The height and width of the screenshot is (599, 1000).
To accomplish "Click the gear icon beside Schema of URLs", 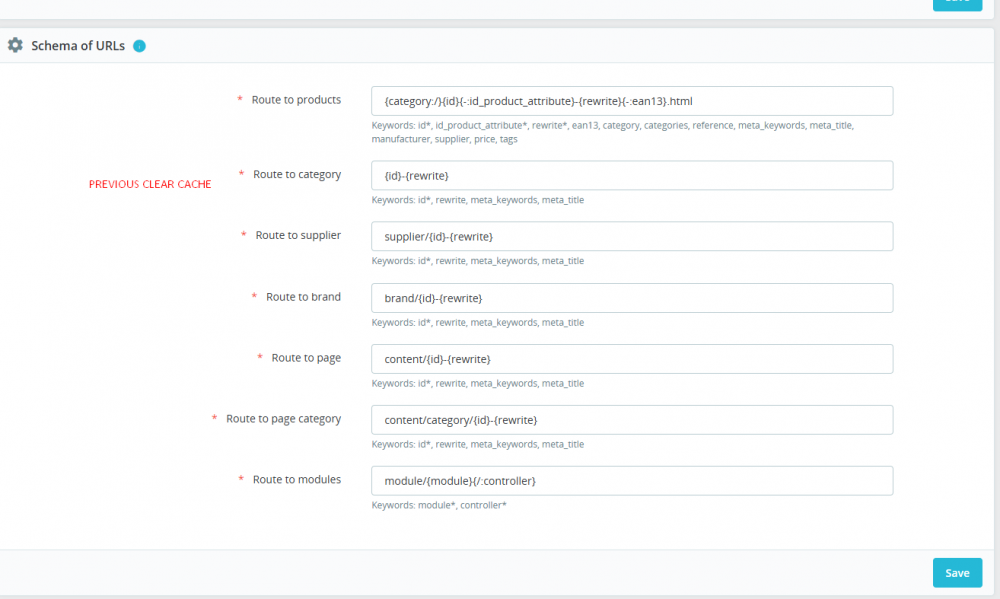I will (x=15, y=45).
